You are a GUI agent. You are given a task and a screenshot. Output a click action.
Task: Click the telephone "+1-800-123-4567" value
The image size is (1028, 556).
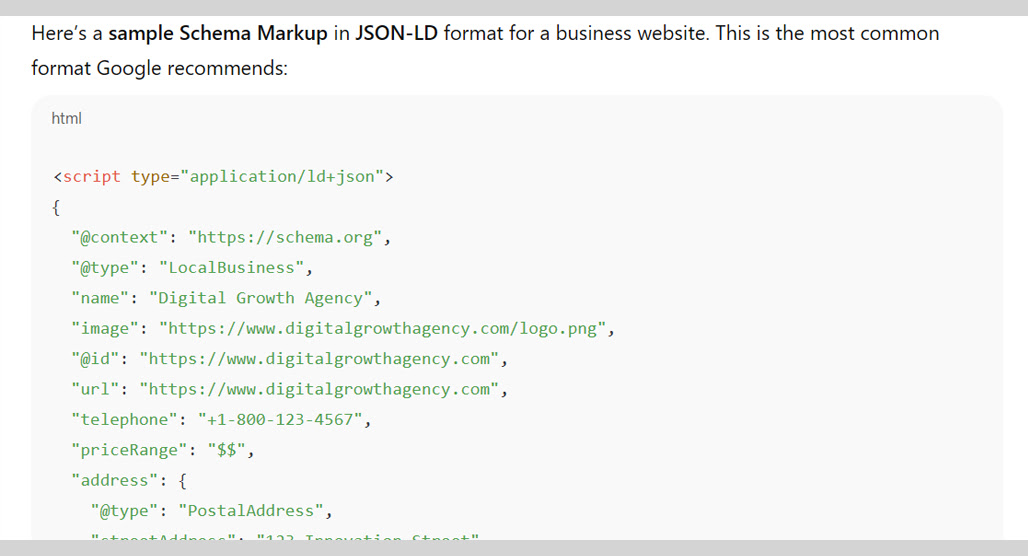coord(280,420)
